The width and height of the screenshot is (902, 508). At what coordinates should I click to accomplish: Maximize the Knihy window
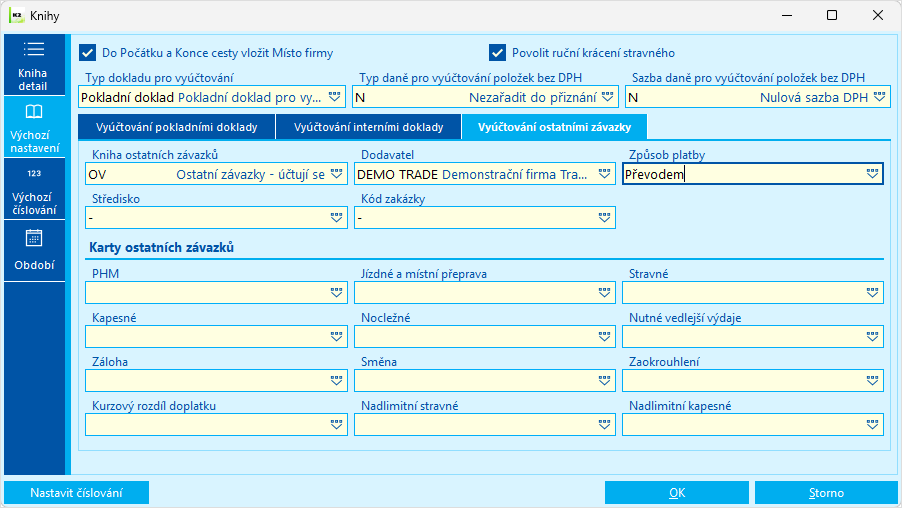pos(832,16)
